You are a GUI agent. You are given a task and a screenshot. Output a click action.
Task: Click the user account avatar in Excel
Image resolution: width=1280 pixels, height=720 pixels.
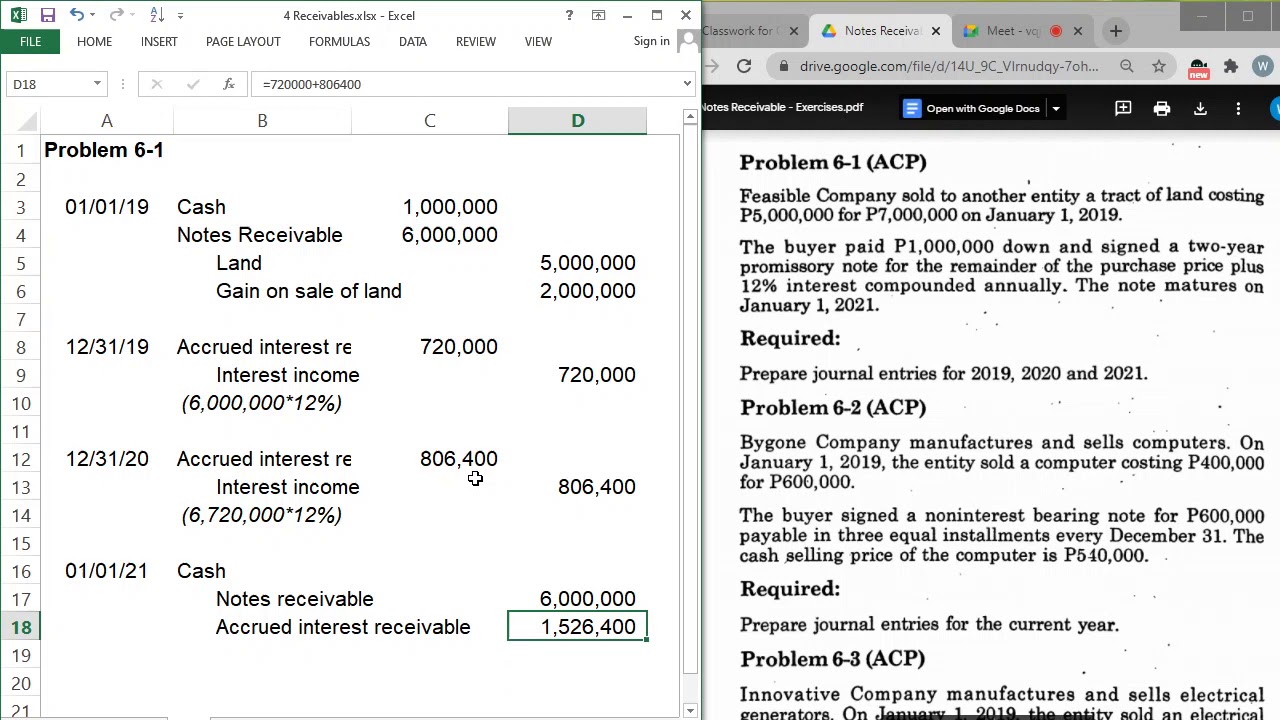tap(688, 42)
